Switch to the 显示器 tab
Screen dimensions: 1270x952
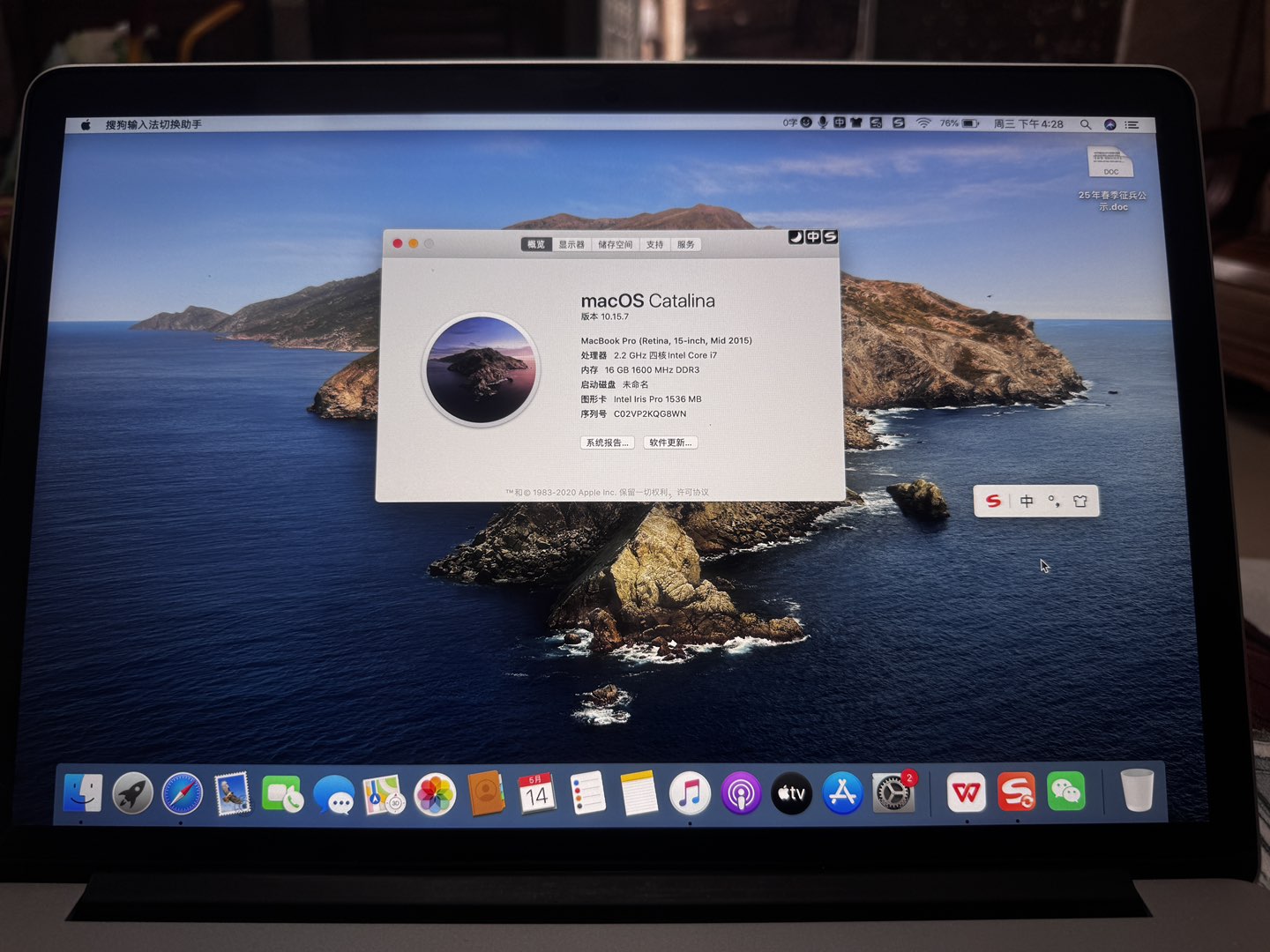point(571,244)
